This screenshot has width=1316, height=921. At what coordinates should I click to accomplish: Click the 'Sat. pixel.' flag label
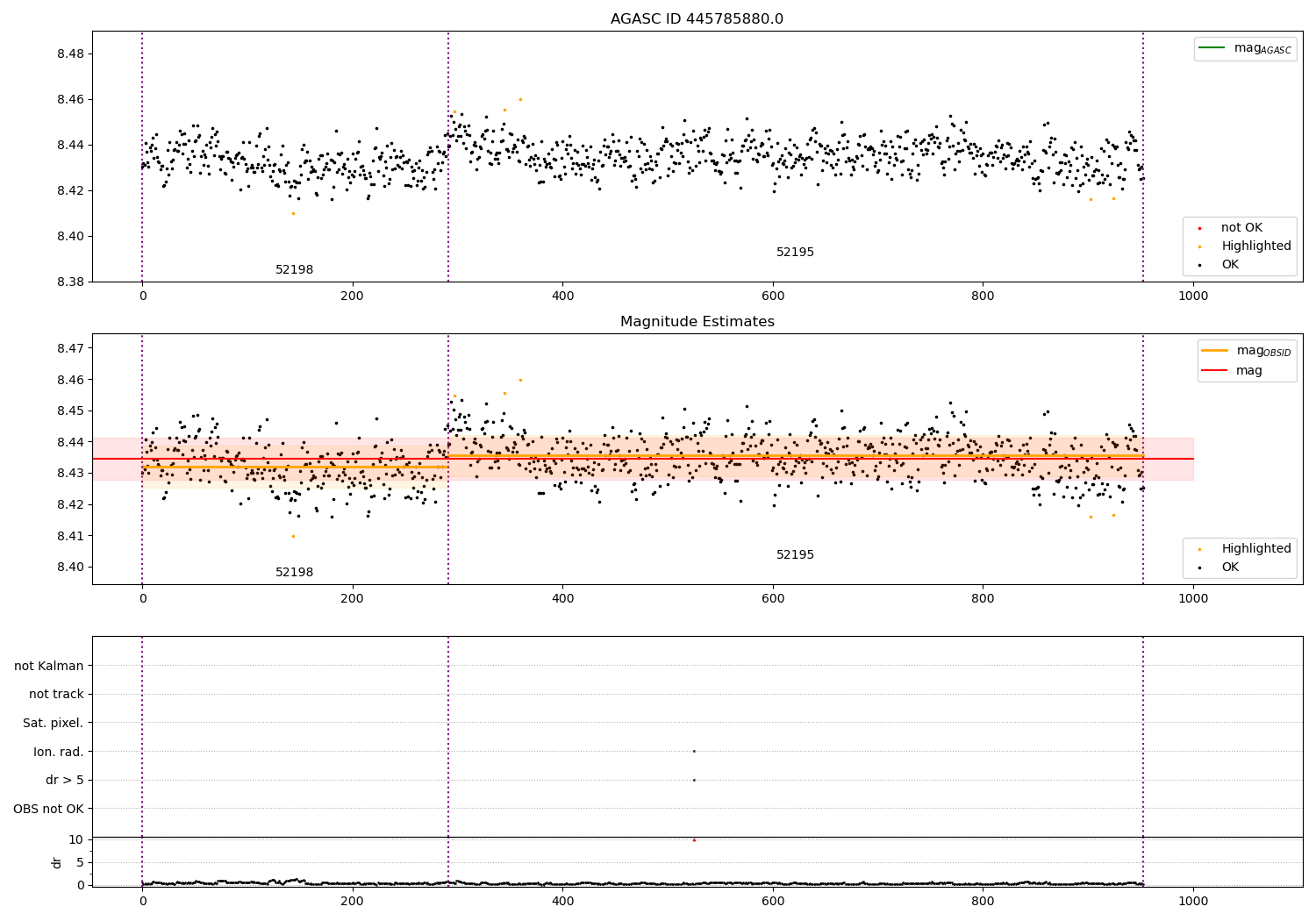pyautogui.click(x=54, y=724)
